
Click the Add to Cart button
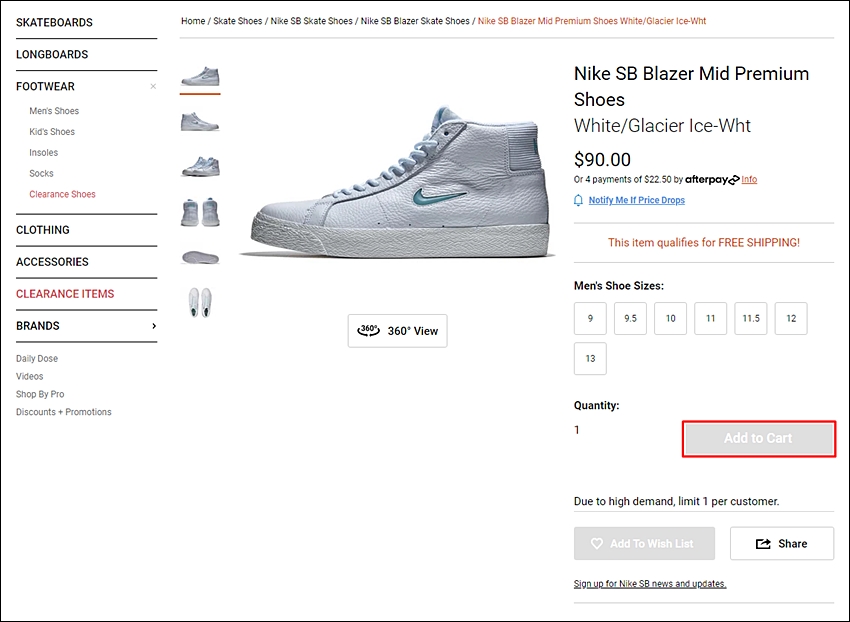(x=758, y=438)
